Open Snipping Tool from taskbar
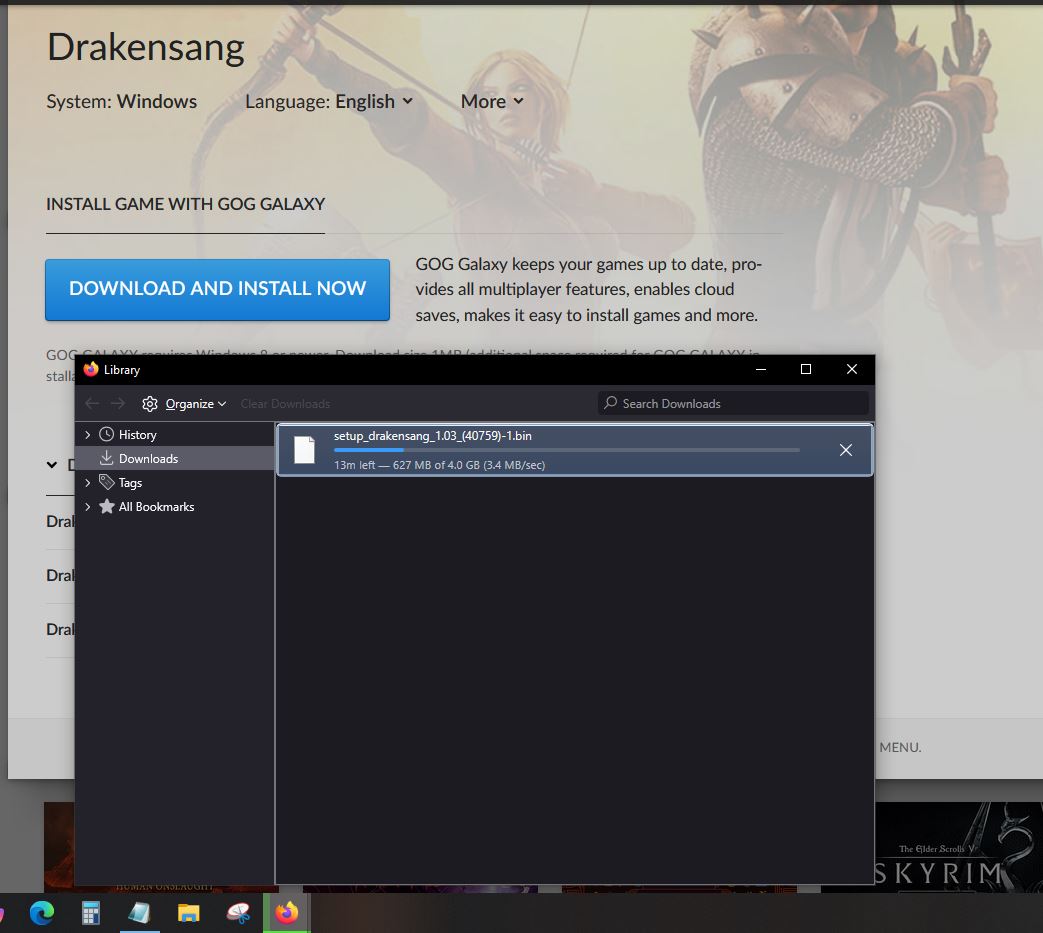Screen dimensions: 1043x933 click(x=238, y=913)
